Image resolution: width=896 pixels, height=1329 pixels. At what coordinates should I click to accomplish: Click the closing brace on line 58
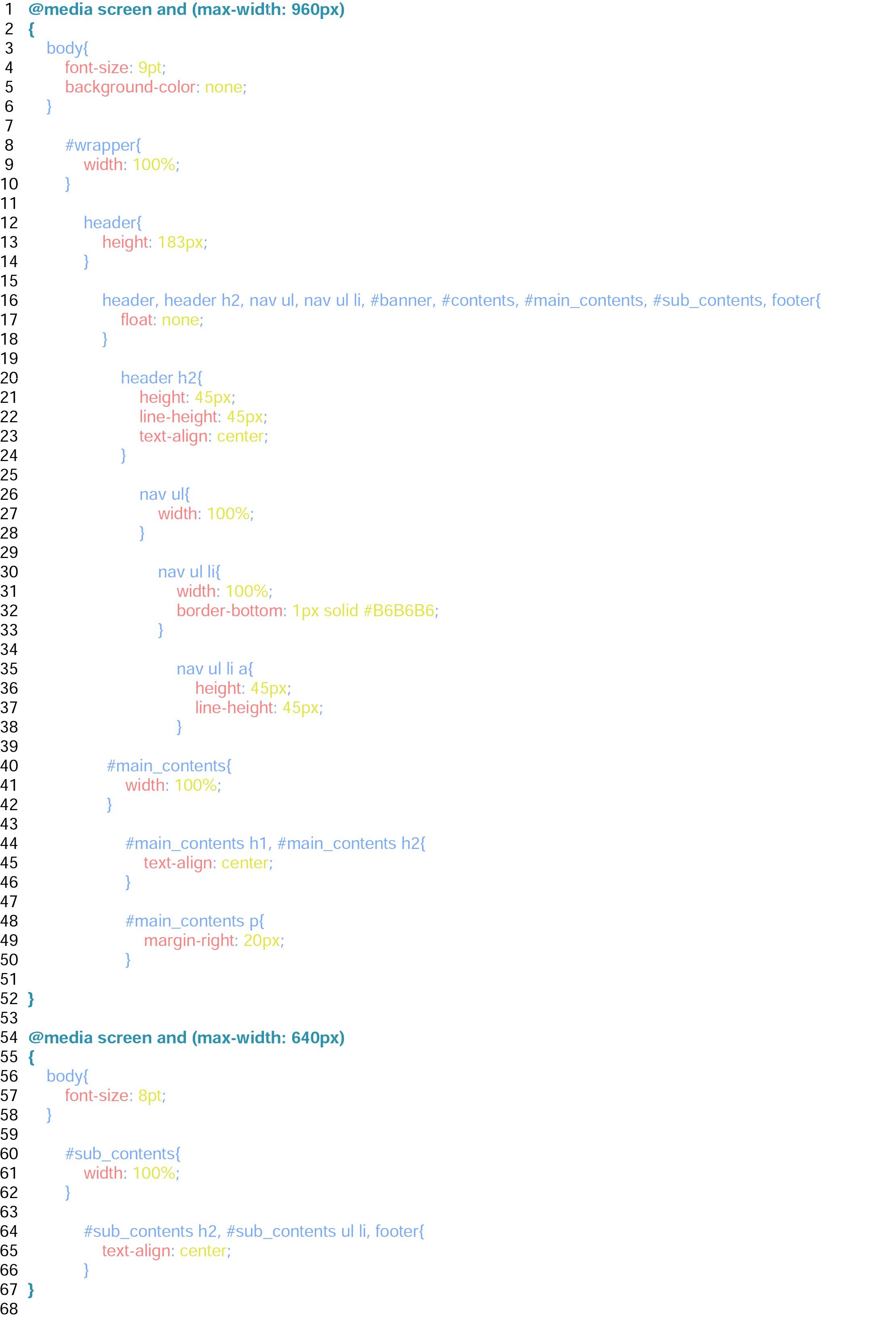(x=49, y=1115)
